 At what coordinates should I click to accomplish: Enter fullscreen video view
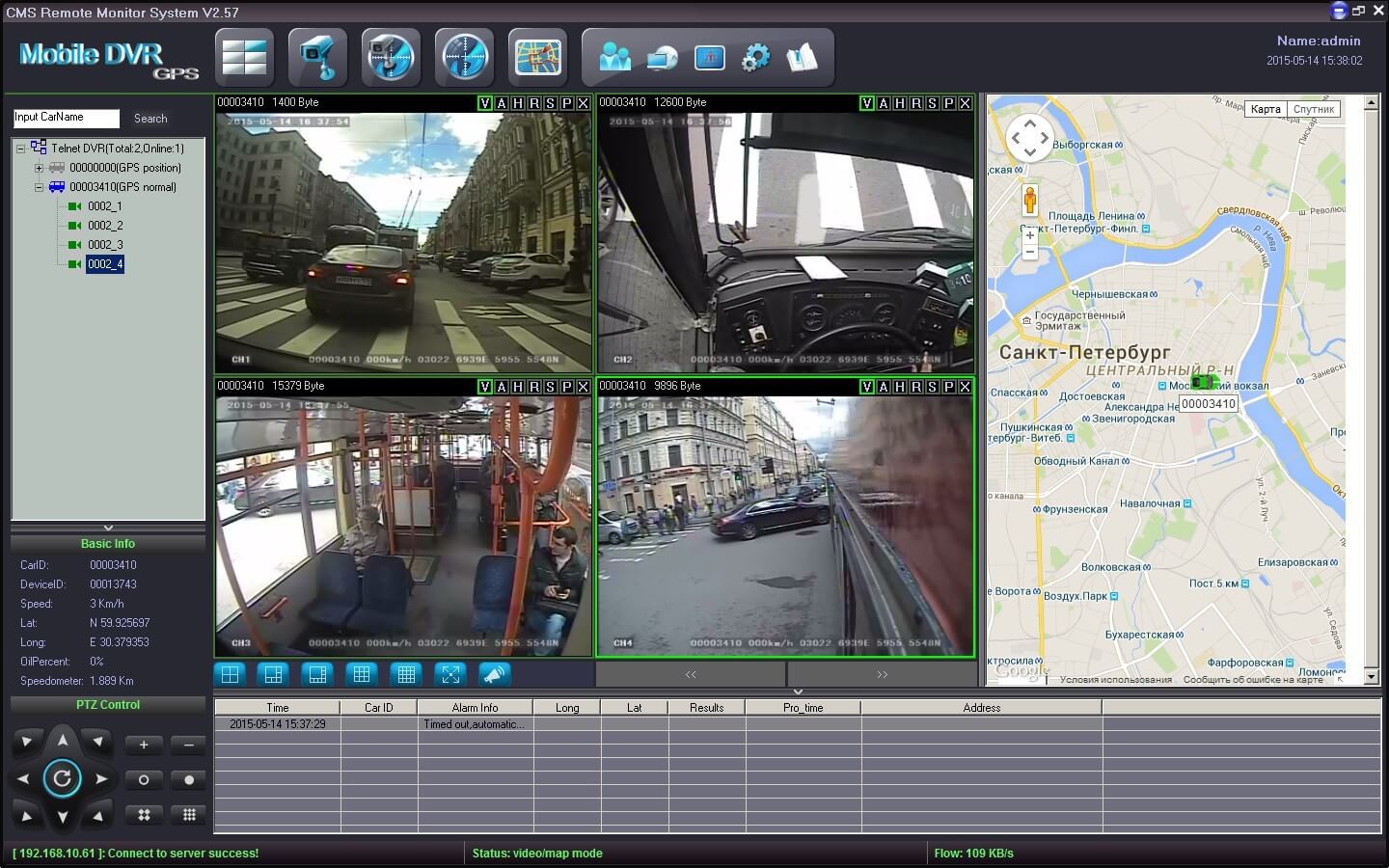click(x=450, y=674)
